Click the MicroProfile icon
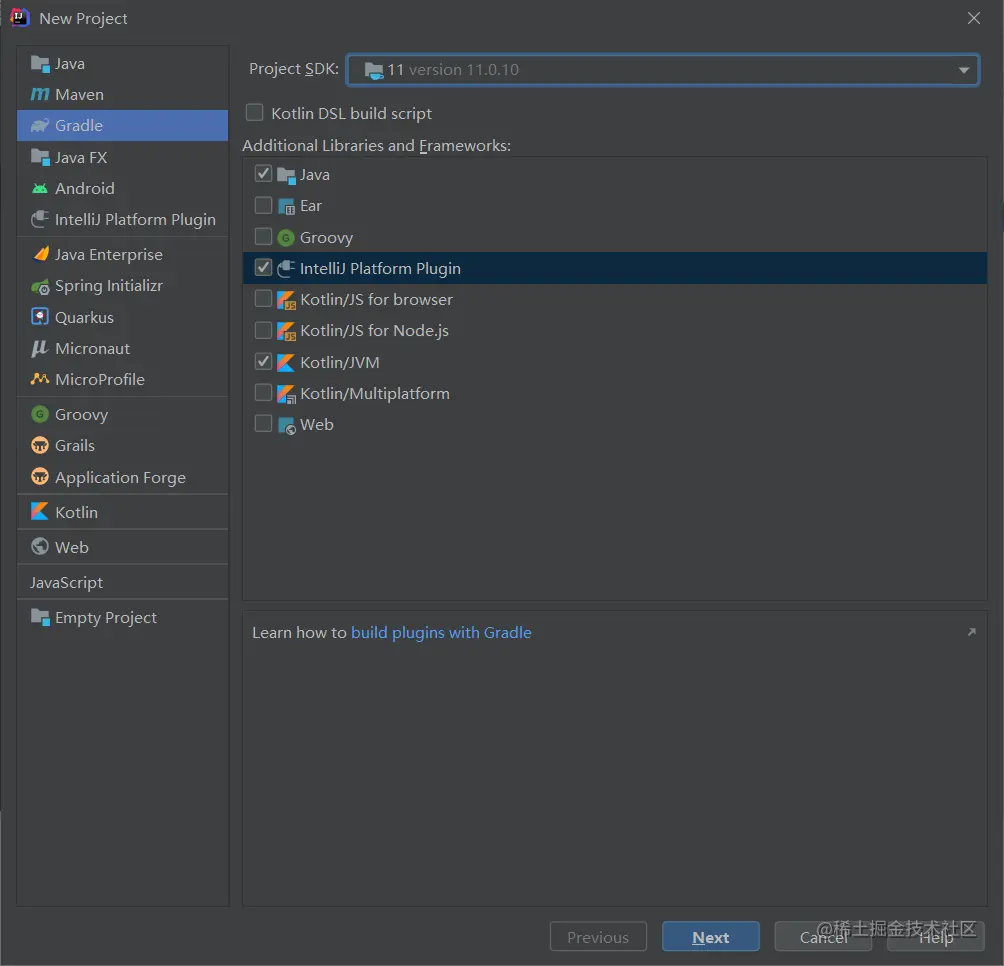The image size is (1004, 966). 40,379
